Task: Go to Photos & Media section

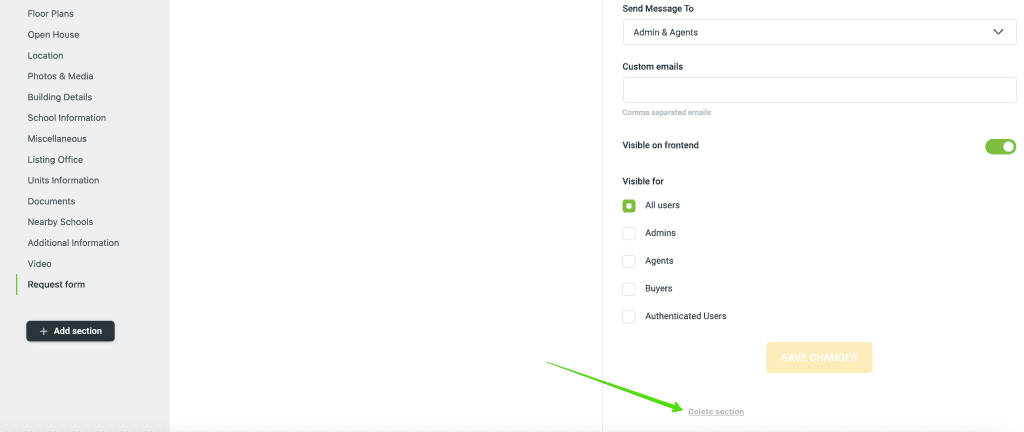Action: tap(61, 76)
